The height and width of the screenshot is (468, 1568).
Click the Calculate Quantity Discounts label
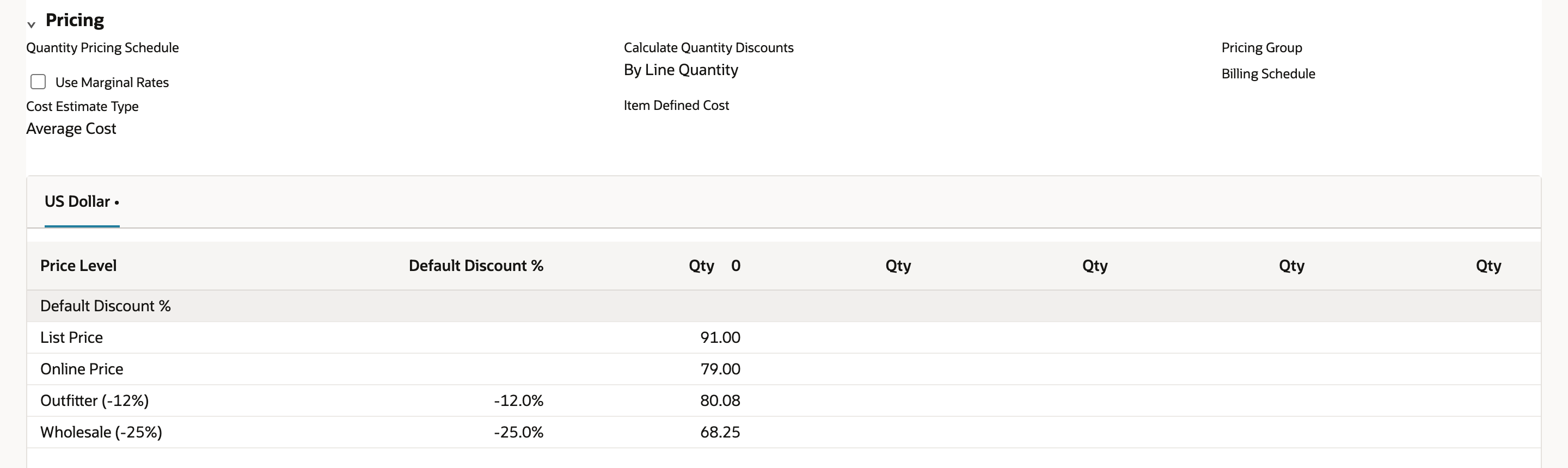click(x=708, y=47)
